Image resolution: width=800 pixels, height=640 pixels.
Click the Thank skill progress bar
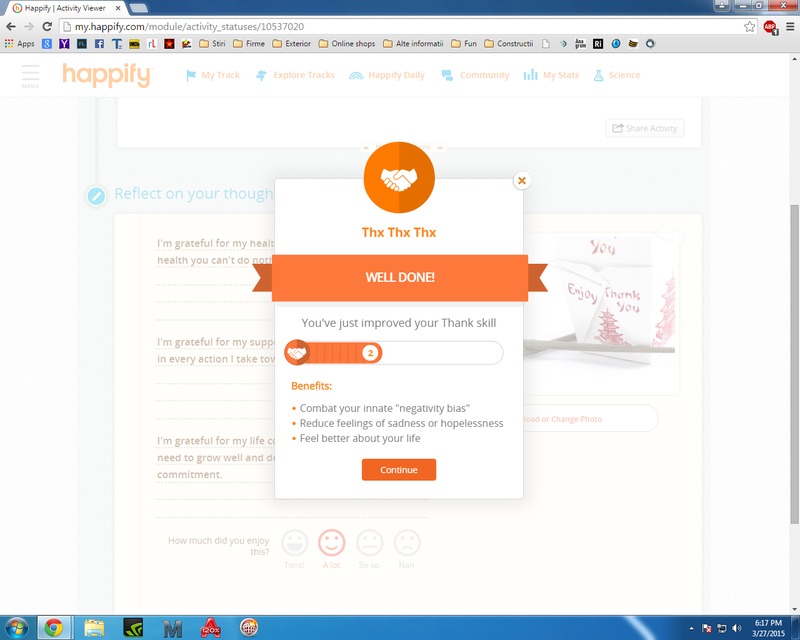[x=394, y=353]
